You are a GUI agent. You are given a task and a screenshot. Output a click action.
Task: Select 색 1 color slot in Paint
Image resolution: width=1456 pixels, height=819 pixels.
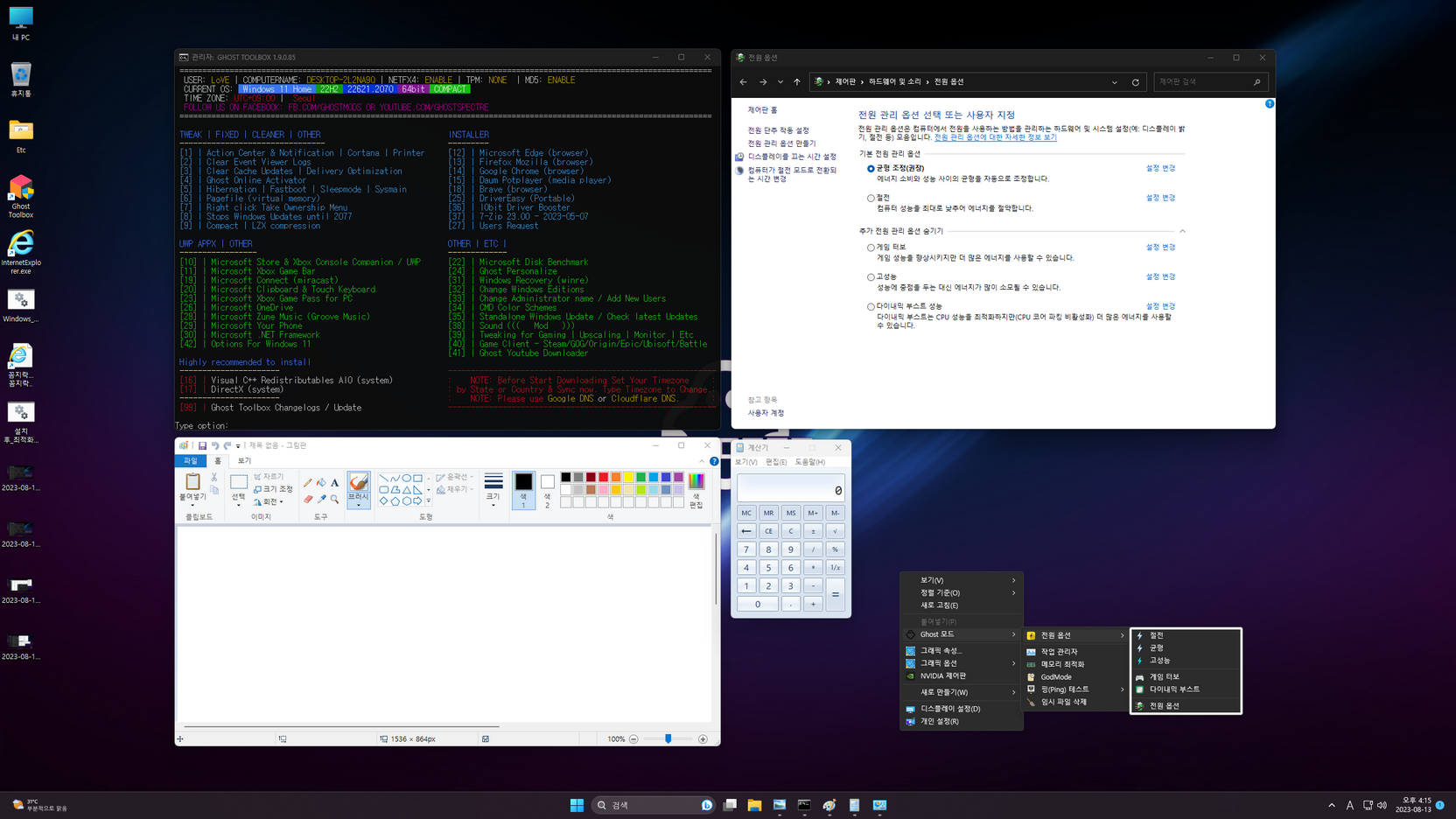(x=523, y=490)
